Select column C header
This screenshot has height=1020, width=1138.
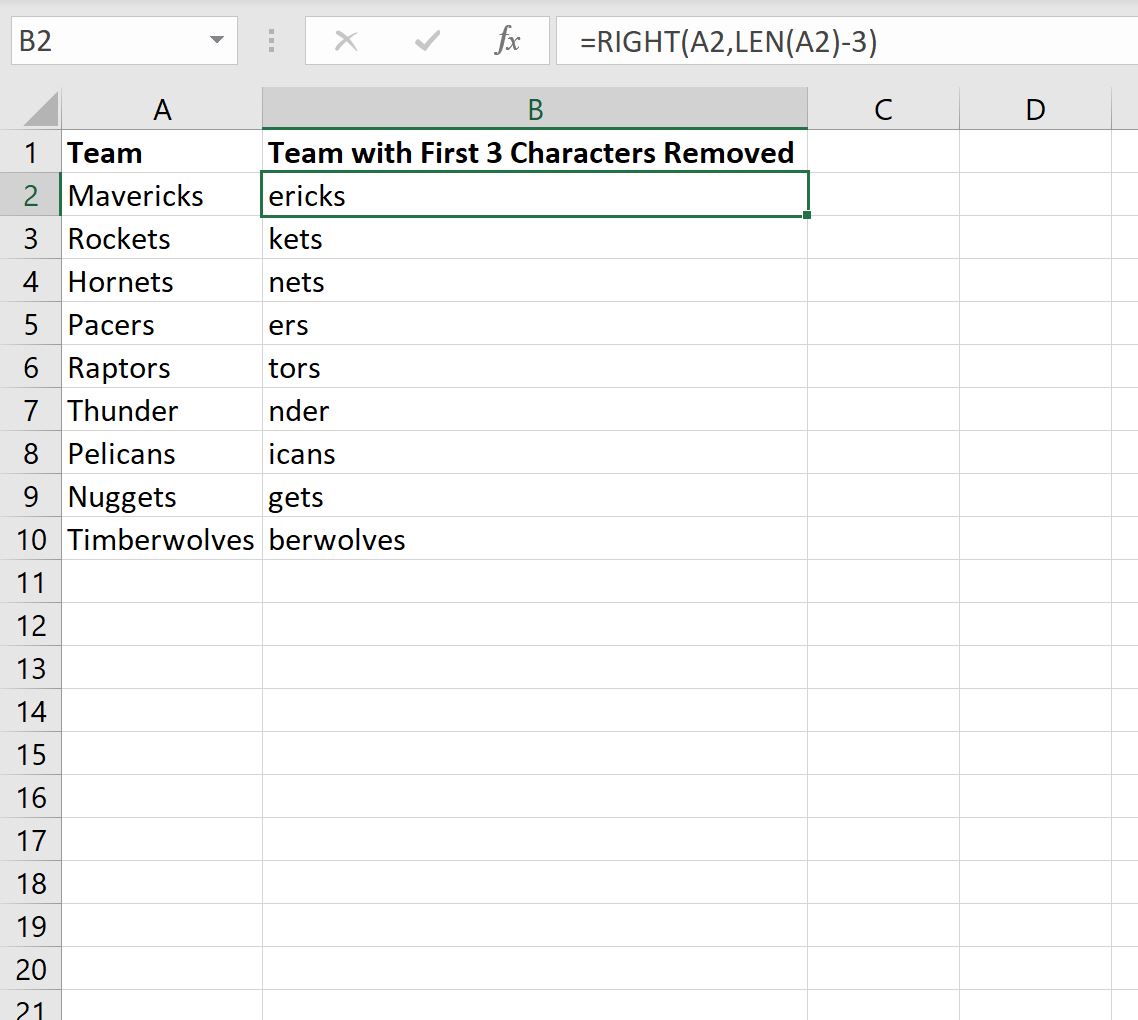click(883, 110)
